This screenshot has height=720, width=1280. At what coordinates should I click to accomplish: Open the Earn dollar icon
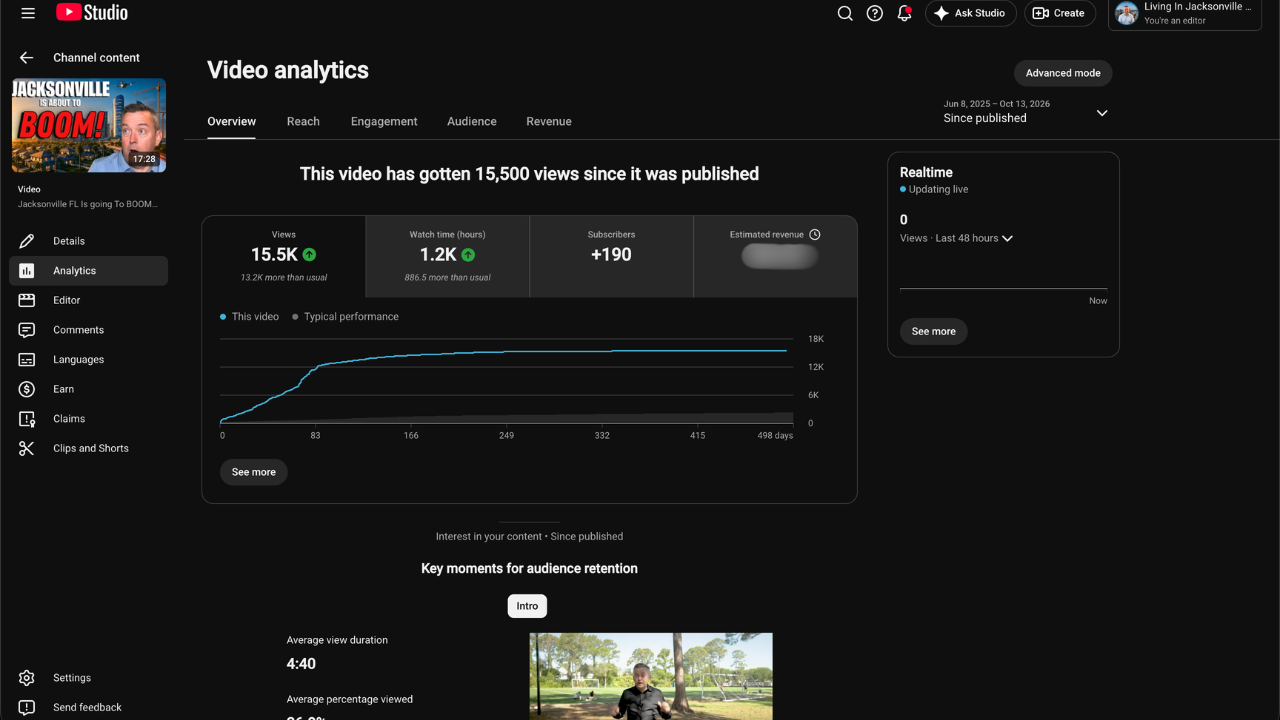pos(27,389)
